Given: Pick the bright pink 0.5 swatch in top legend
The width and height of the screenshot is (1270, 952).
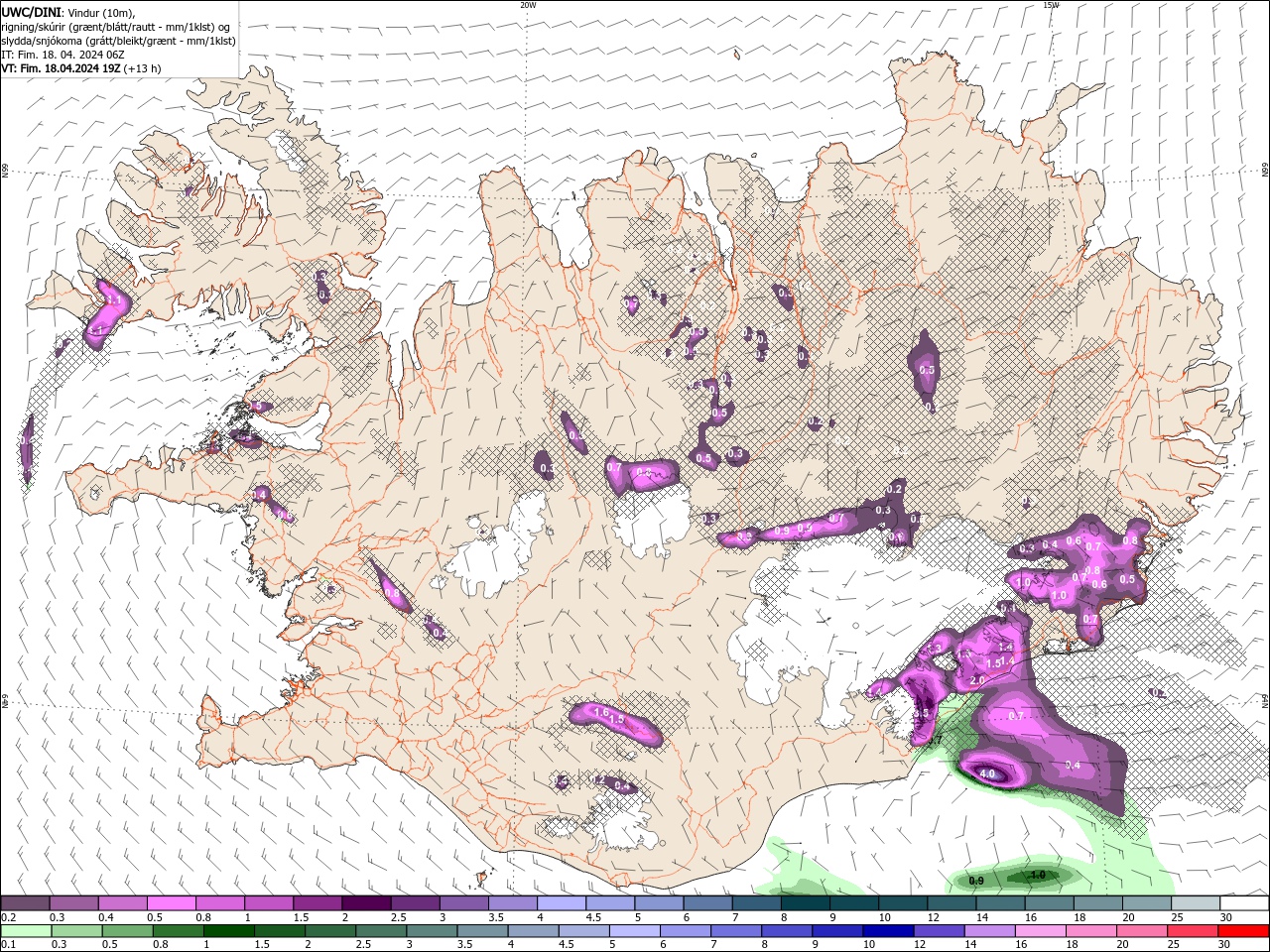Looking at the screenshot, I should click(171, 903).
